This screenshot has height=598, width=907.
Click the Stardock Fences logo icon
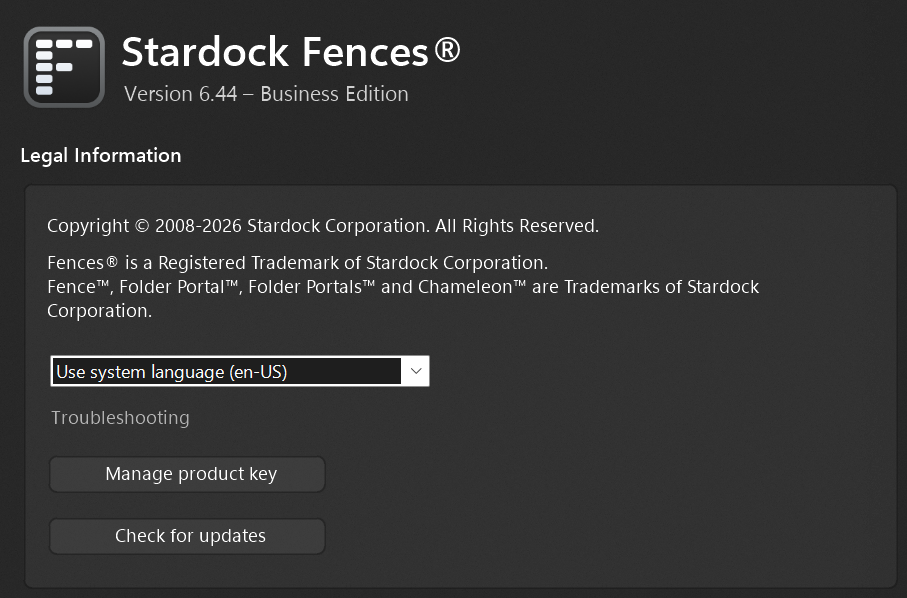point(64,67)
